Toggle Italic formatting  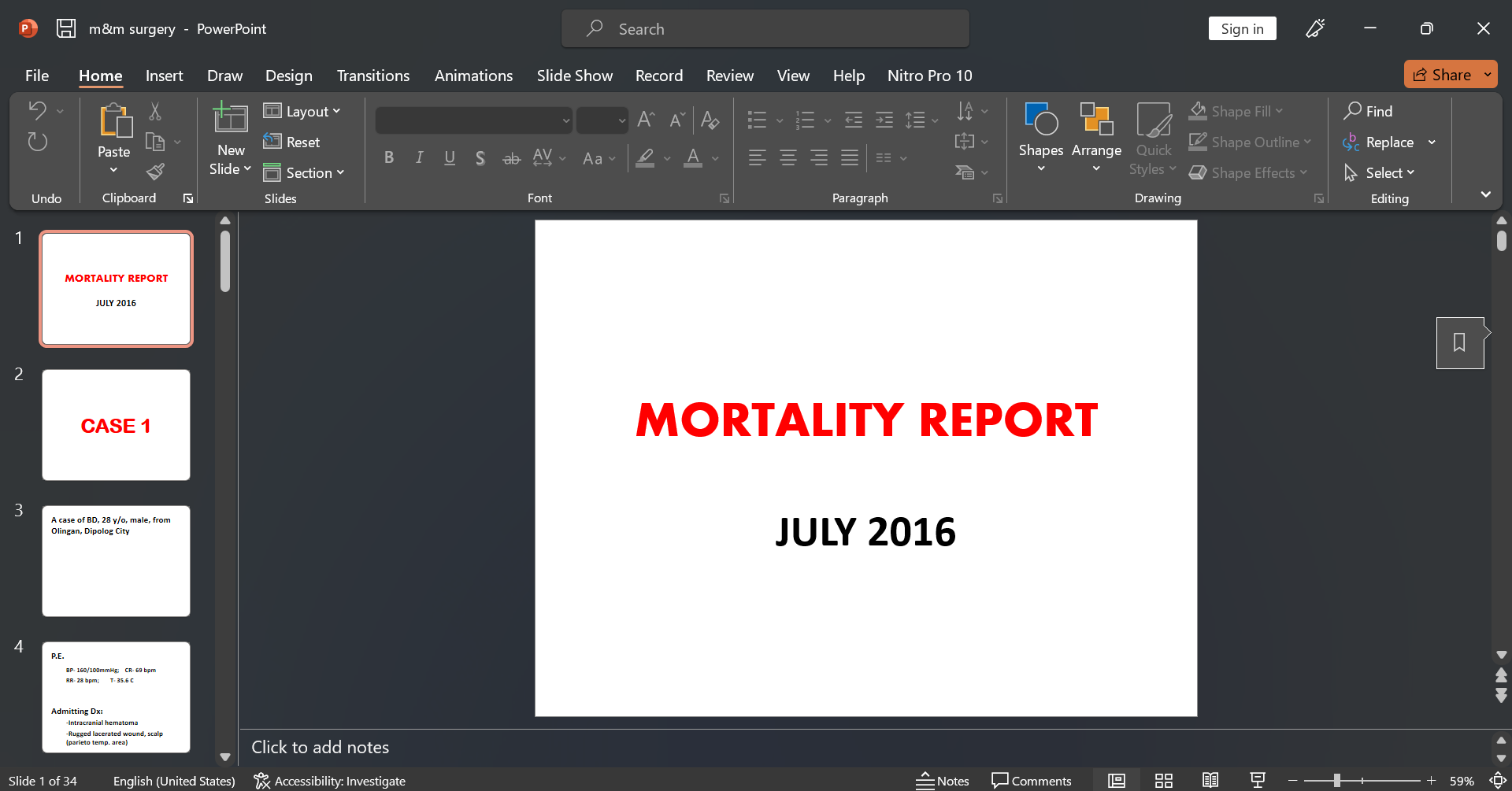[420, 157]
